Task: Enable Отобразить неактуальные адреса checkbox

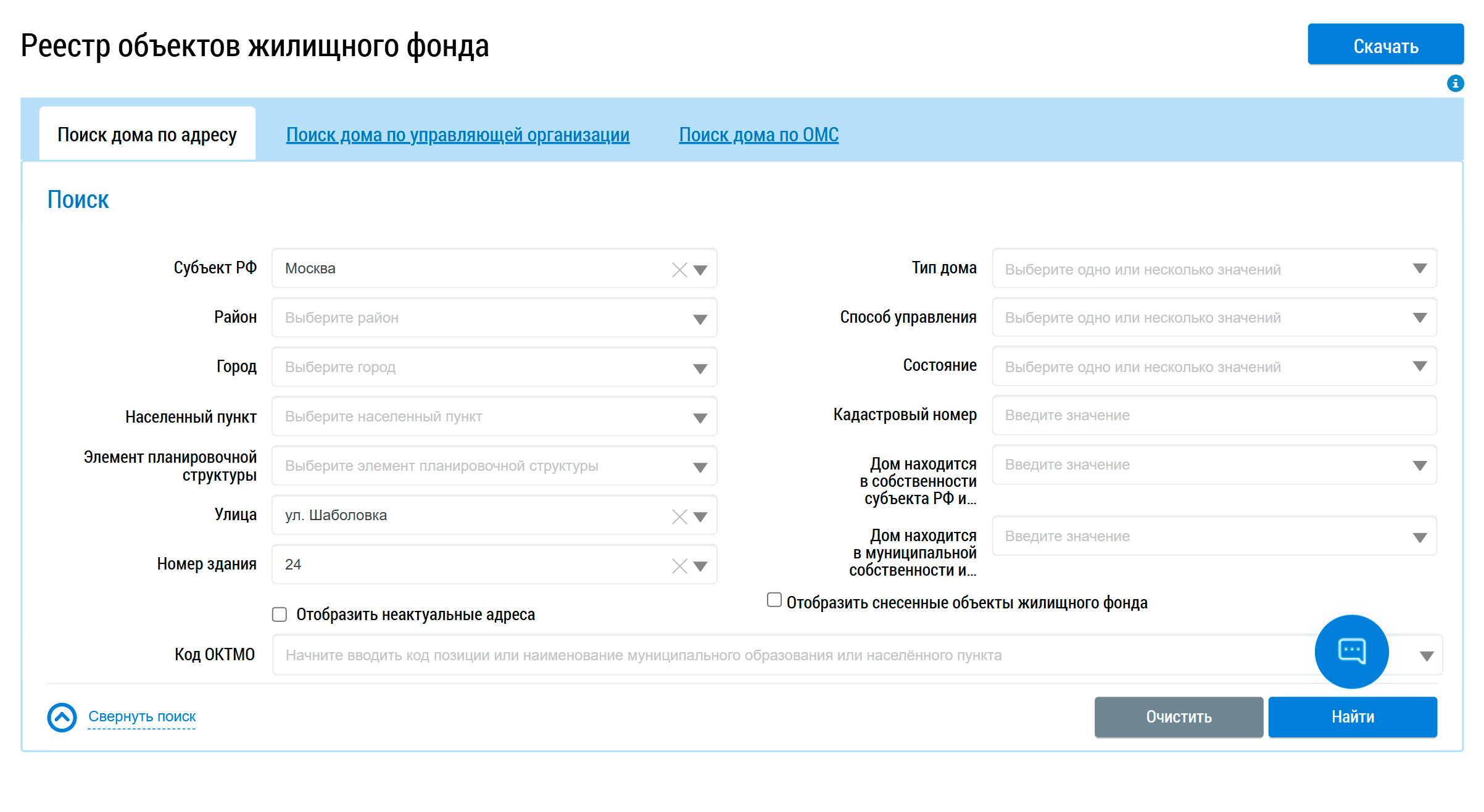Action: coord(280,615)
